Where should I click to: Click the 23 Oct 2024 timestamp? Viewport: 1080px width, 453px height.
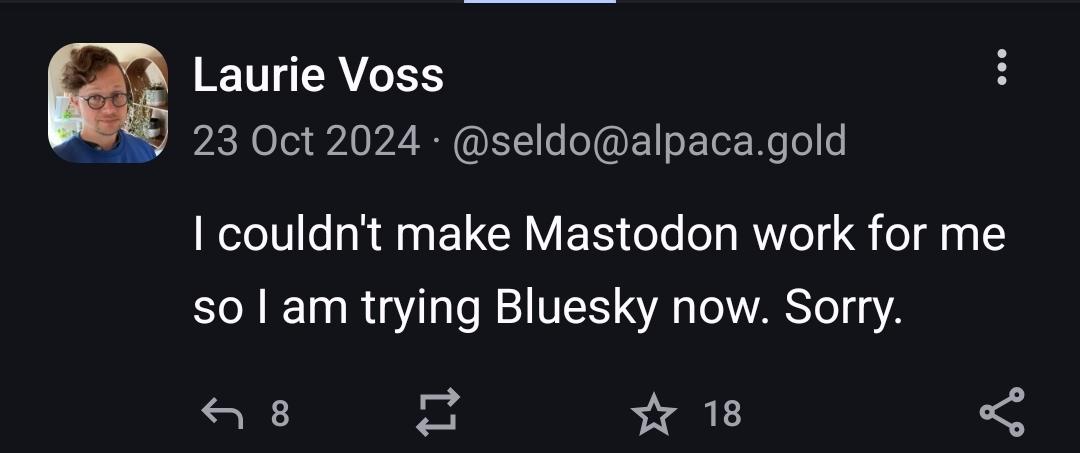tap(306, 141)
